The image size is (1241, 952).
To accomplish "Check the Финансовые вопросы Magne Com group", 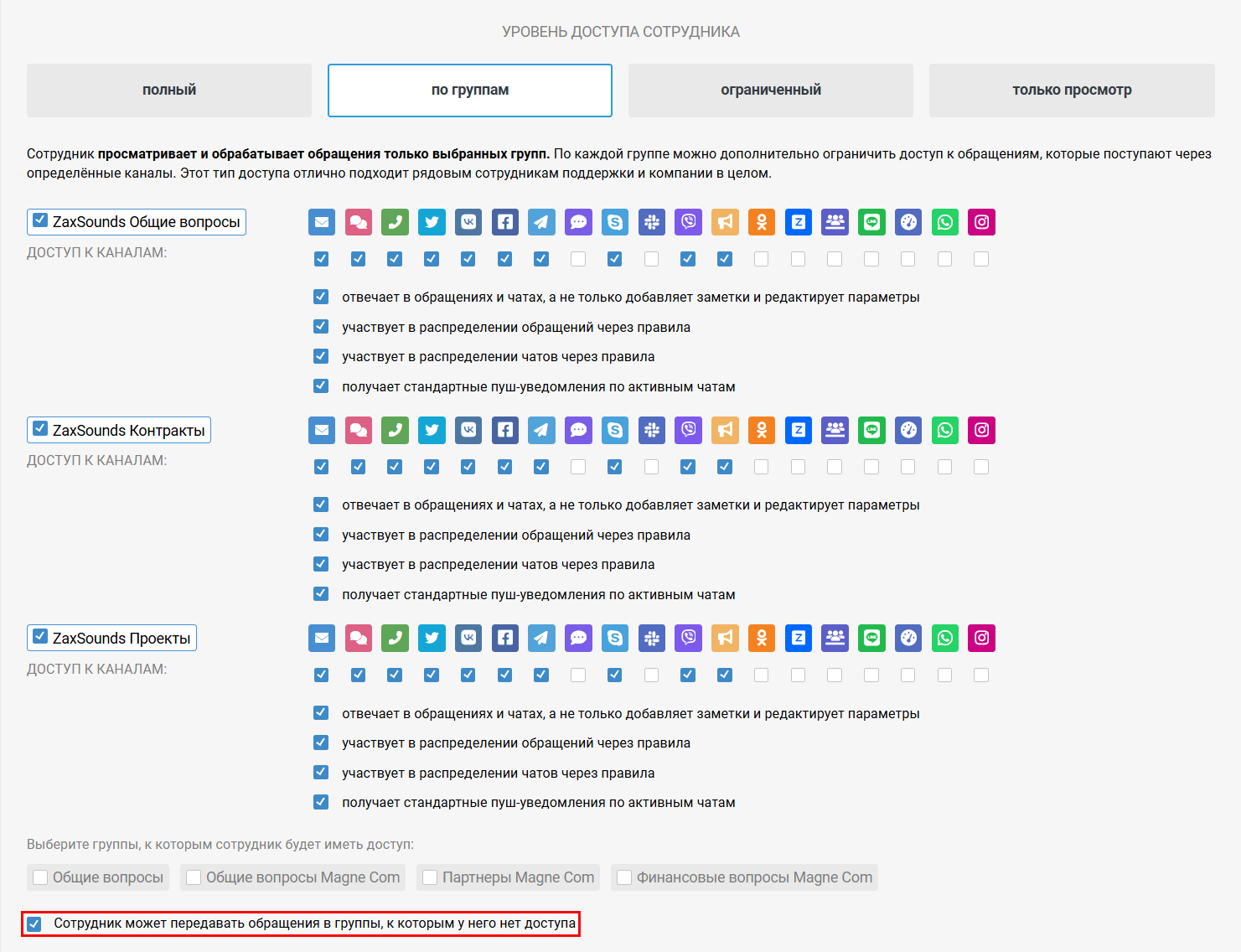I will (x=624, y=877).
